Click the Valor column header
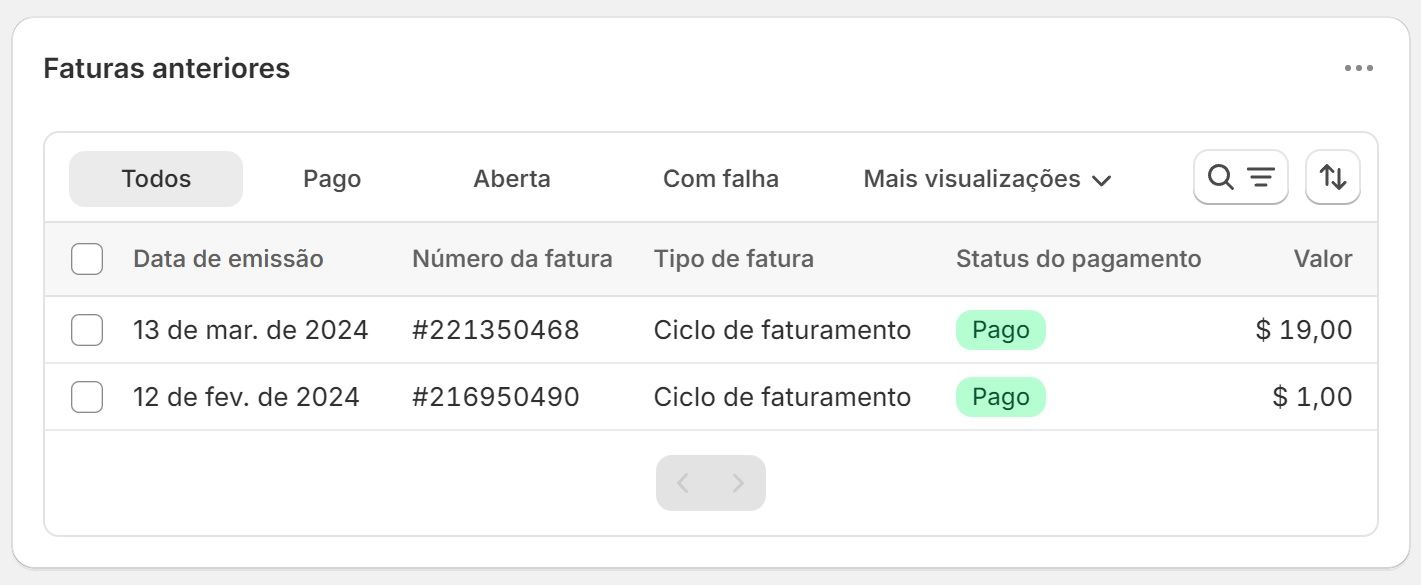 point(1322,259)
